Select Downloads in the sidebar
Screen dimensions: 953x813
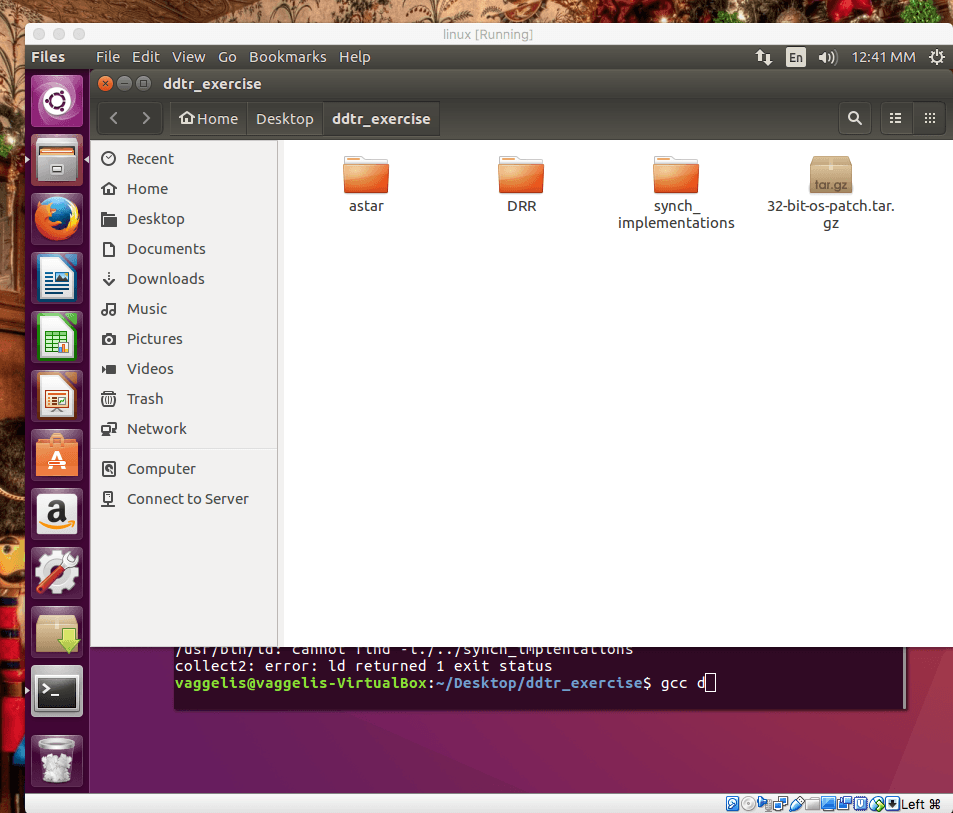[165, 279]
